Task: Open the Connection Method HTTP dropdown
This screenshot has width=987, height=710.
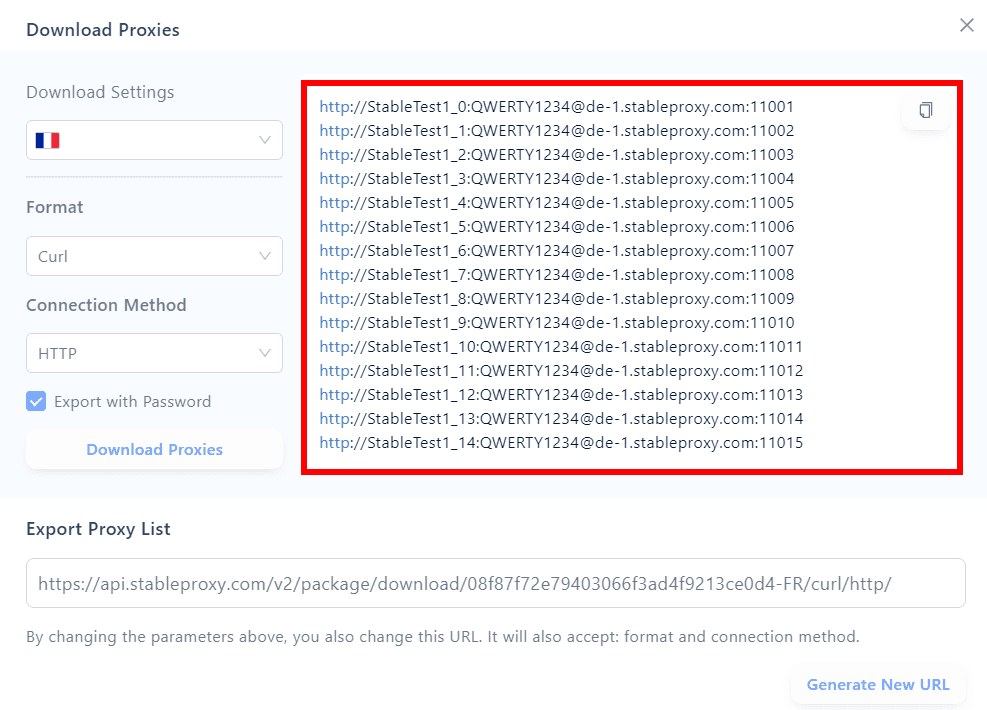Action: 154,353
